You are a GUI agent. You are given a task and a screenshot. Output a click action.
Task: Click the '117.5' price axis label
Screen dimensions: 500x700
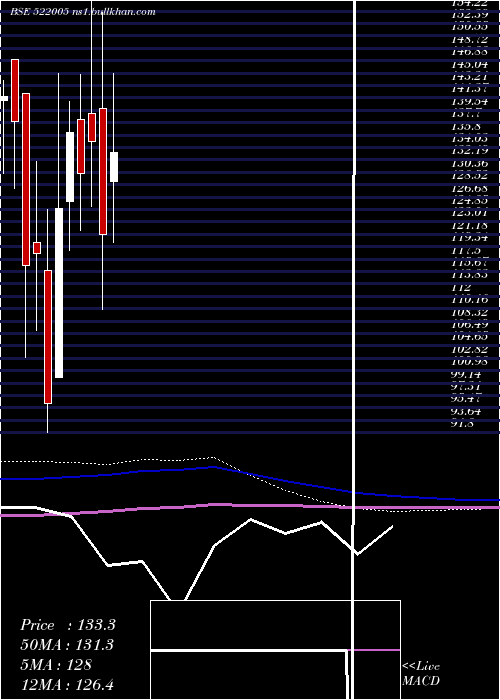467,251
